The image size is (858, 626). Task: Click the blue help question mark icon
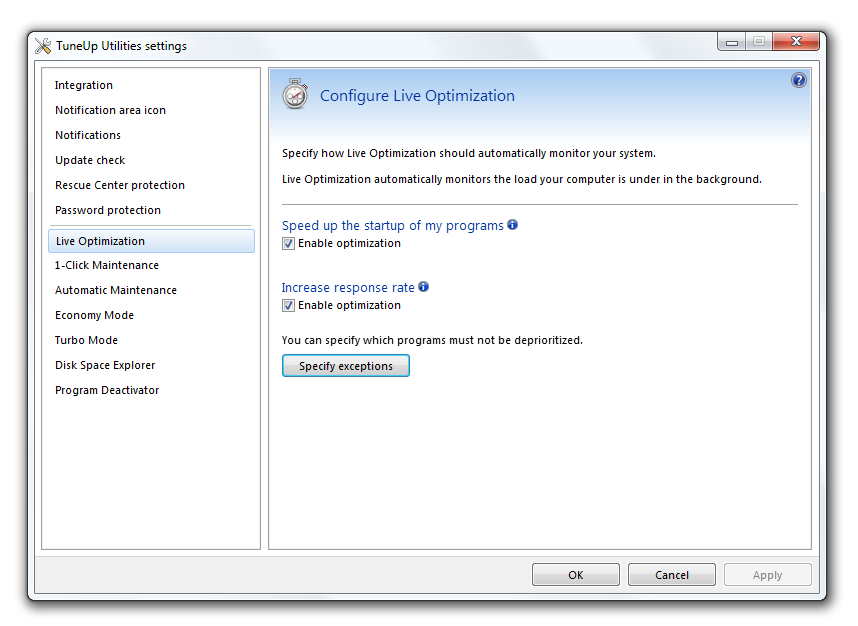pyautogui.click(x=799, y=80)
